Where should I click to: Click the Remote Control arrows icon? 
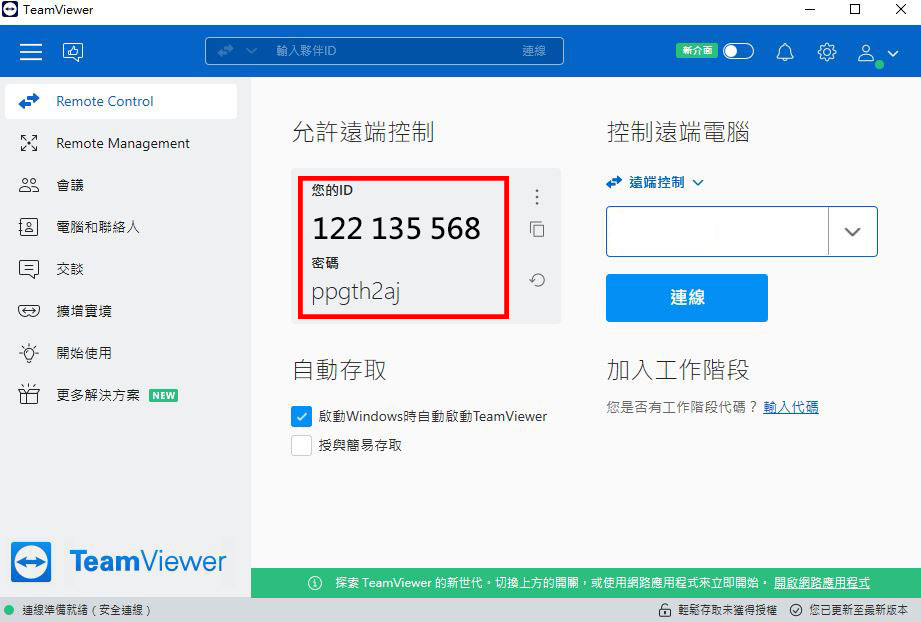click(29, 101)
